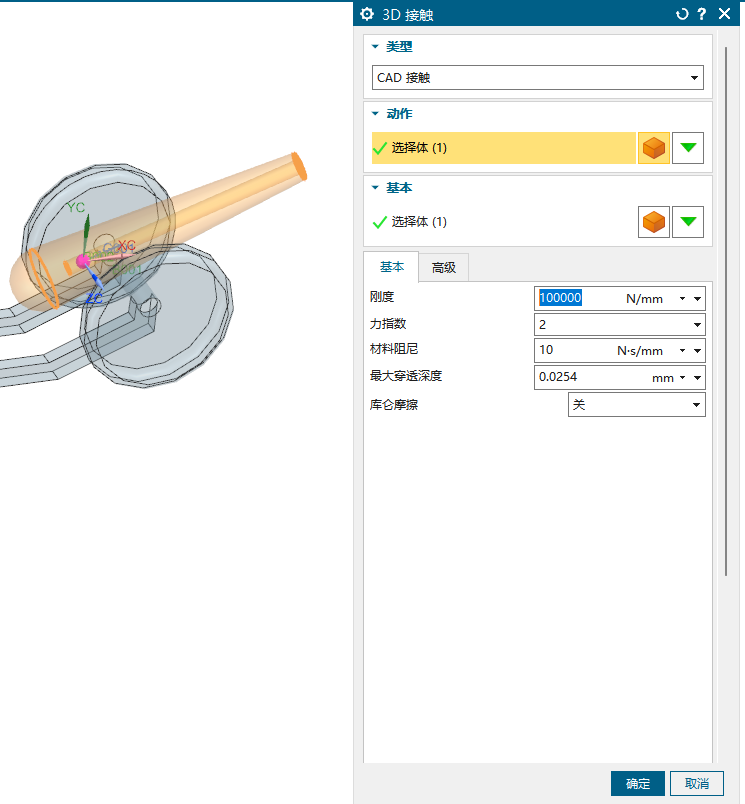Open the help question mark icon
This screenshot has width=745, height=804.
point(702,14)
